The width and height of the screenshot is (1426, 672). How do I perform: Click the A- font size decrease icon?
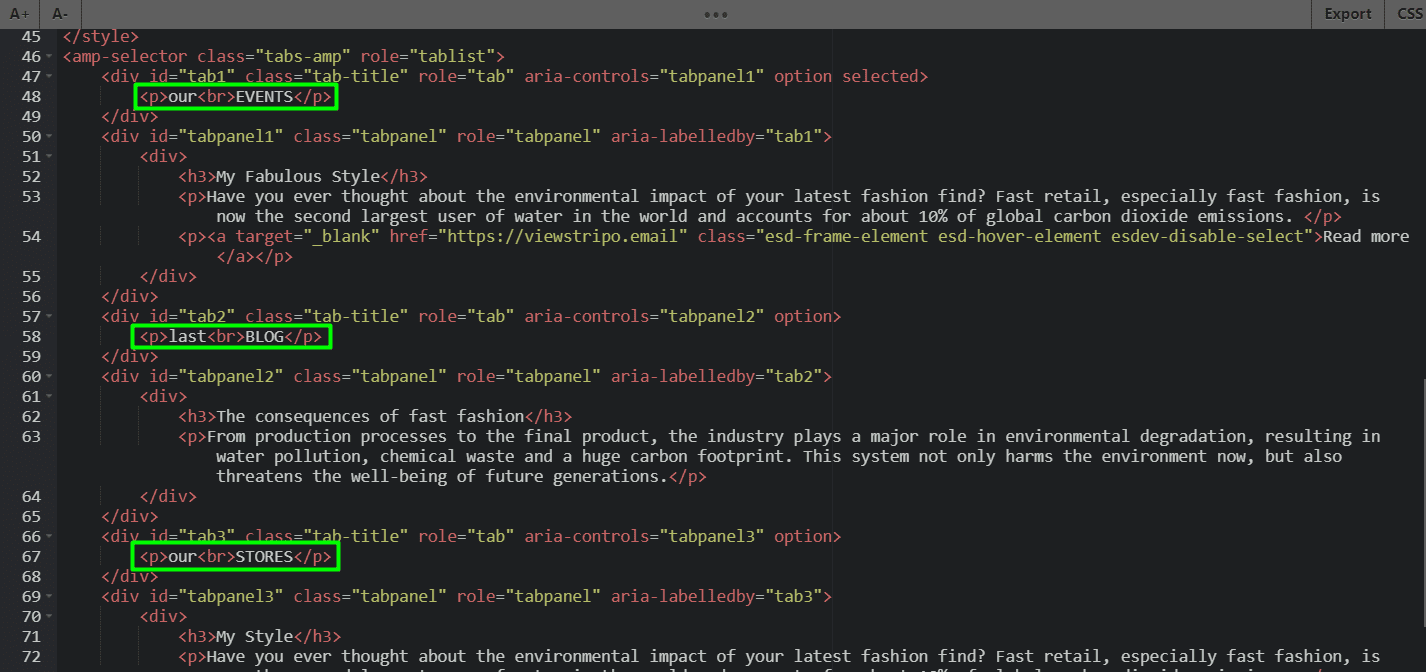[58, 14]
